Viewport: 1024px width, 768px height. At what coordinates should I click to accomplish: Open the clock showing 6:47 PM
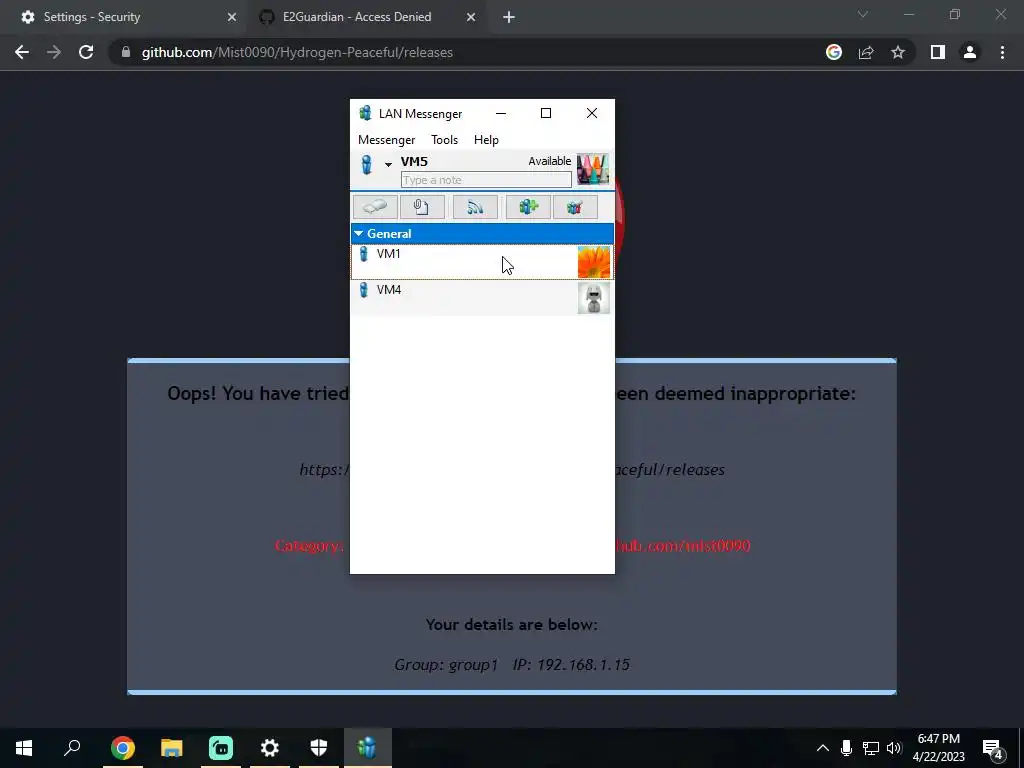coord(938,748)
